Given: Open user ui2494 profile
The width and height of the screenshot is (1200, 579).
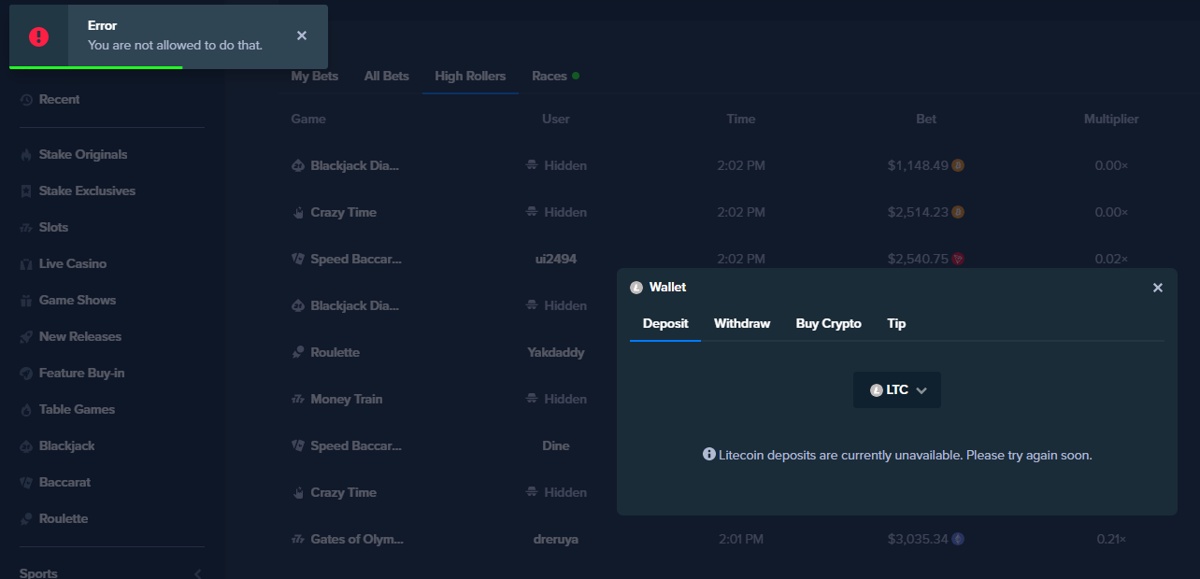Looking at the screenshot, I should click(x=556, y=259).
